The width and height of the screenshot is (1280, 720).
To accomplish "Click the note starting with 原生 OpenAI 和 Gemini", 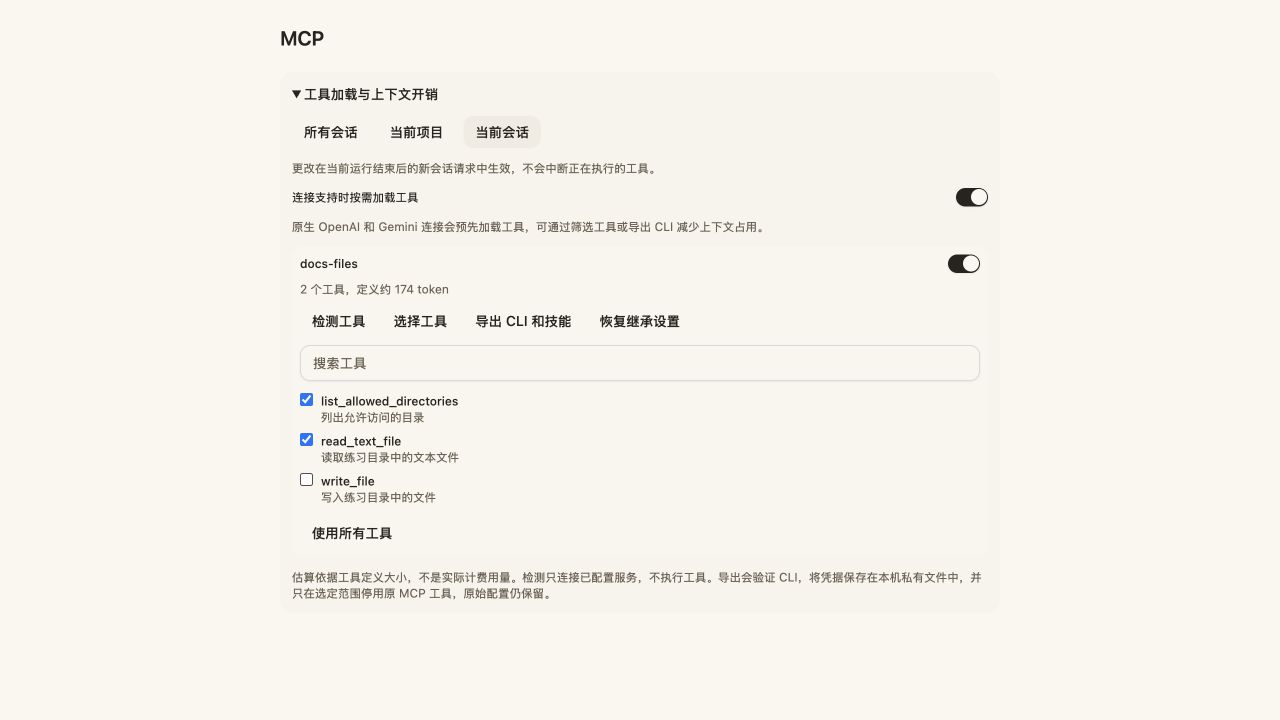I will coord(530,227).
